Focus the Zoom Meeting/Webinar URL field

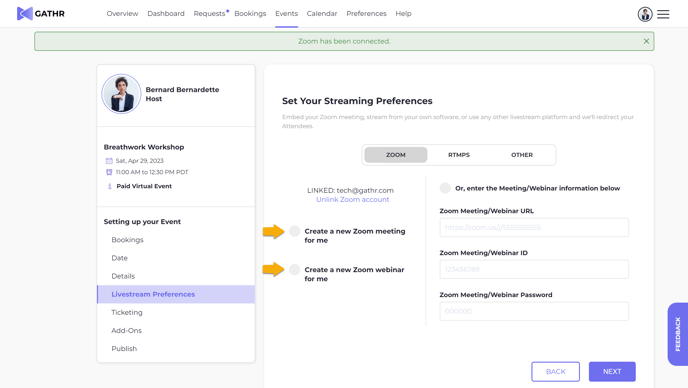pyautogui.click(x=534, y=227)
